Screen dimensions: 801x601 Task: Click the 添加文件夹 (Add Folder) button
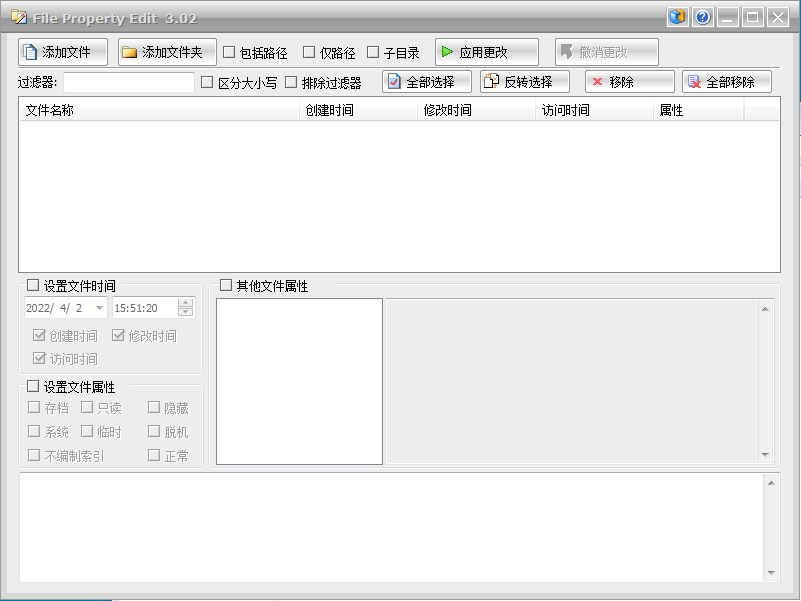pyautogui.click(x=167, y=52)
